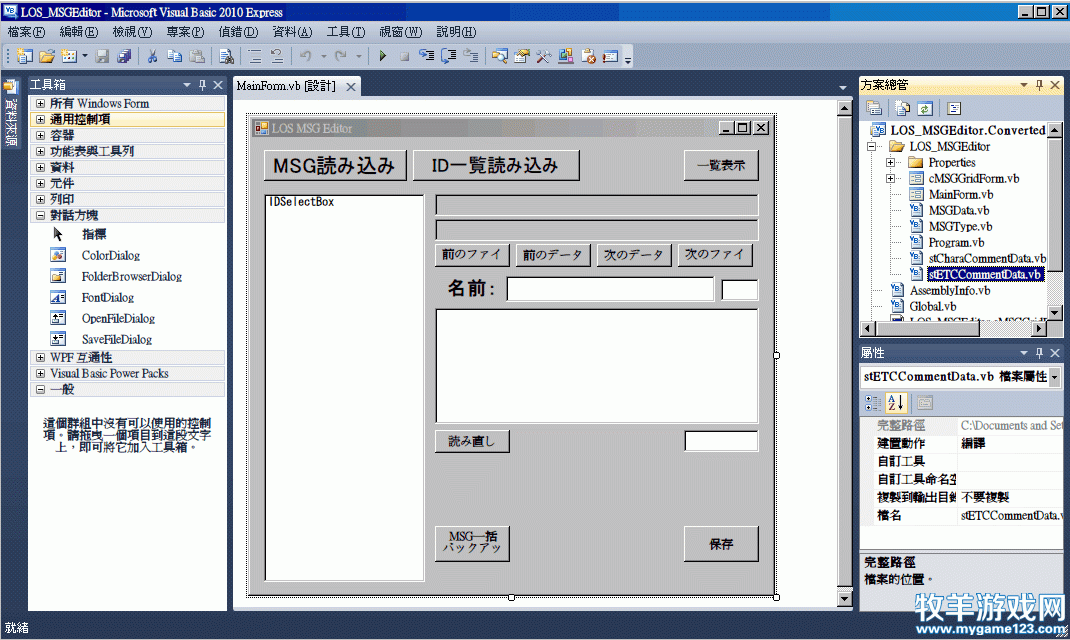The width and height of the screenshot is (1070, 640).
Task: Toggle auto-hide pin on the 屬性 panel
Action: pyautogui.click(x=1039, y=353)
